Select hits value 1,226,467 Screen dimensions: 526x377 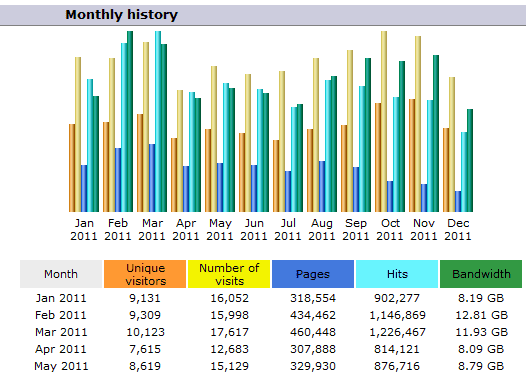[398, 332]
